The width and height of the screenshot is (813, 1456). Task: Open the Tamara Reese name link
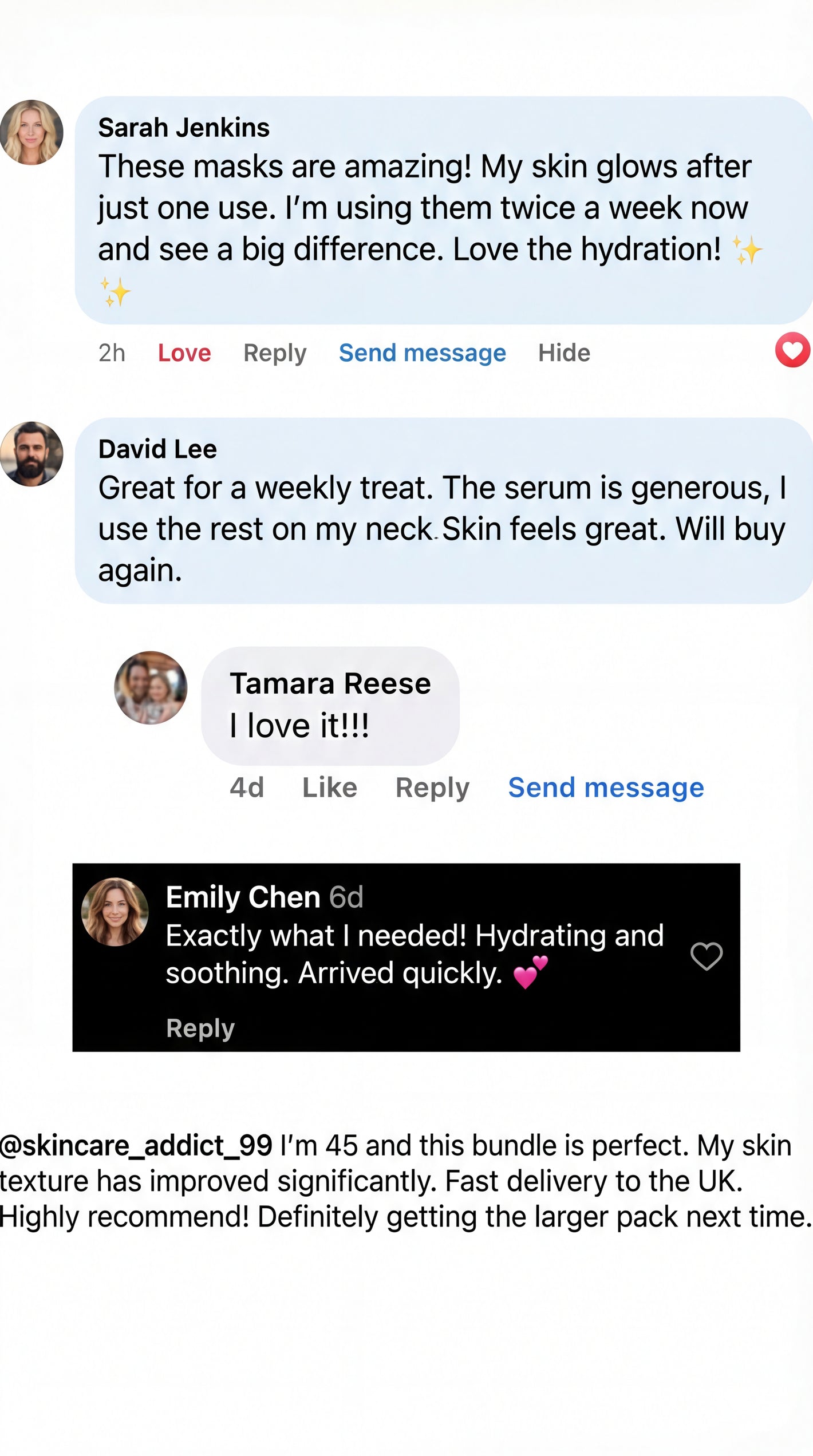click(x=330, y=684)
